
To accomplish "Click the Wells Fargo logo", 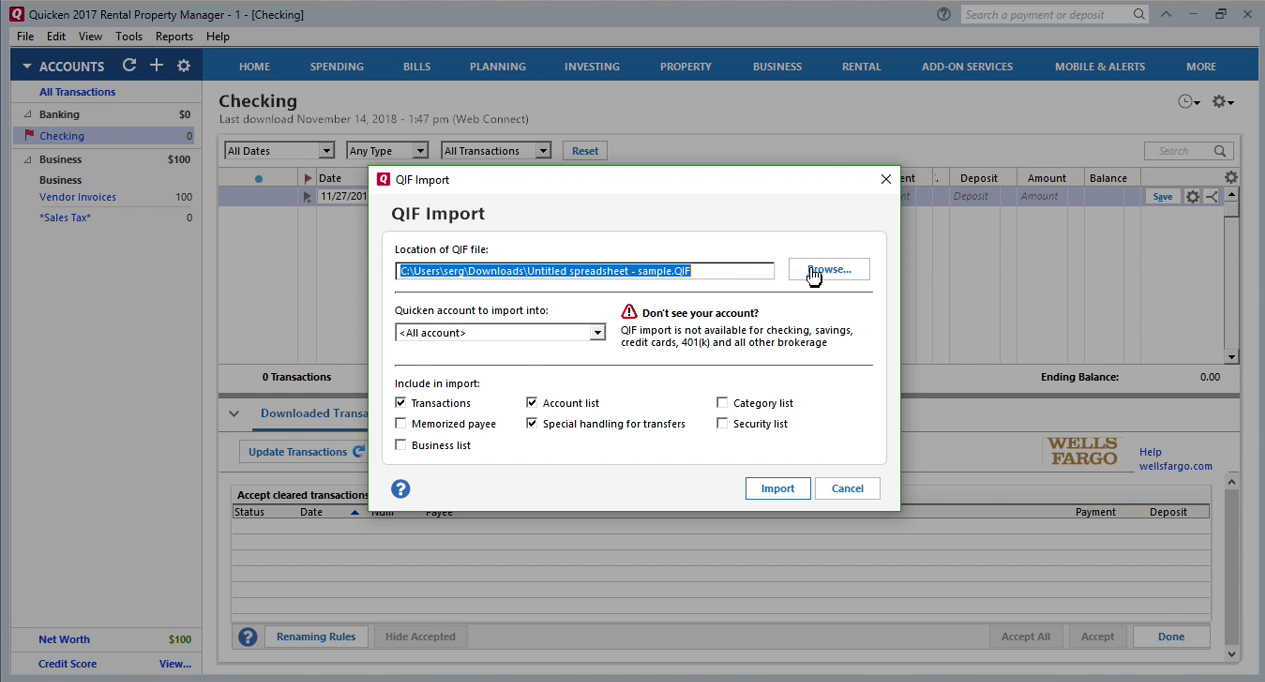I will pos(1083,451).
